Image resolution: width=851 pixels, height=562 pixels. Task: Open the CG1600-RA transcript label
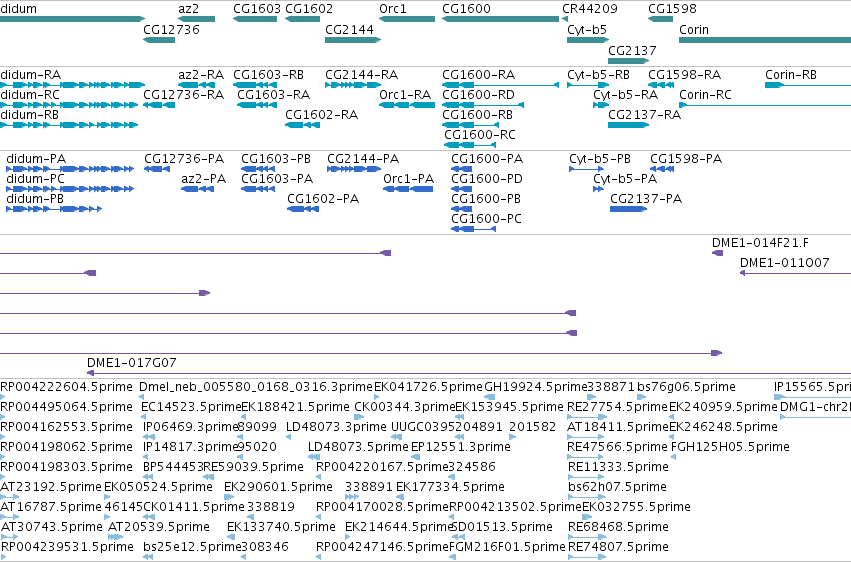[x=478, y=75]
